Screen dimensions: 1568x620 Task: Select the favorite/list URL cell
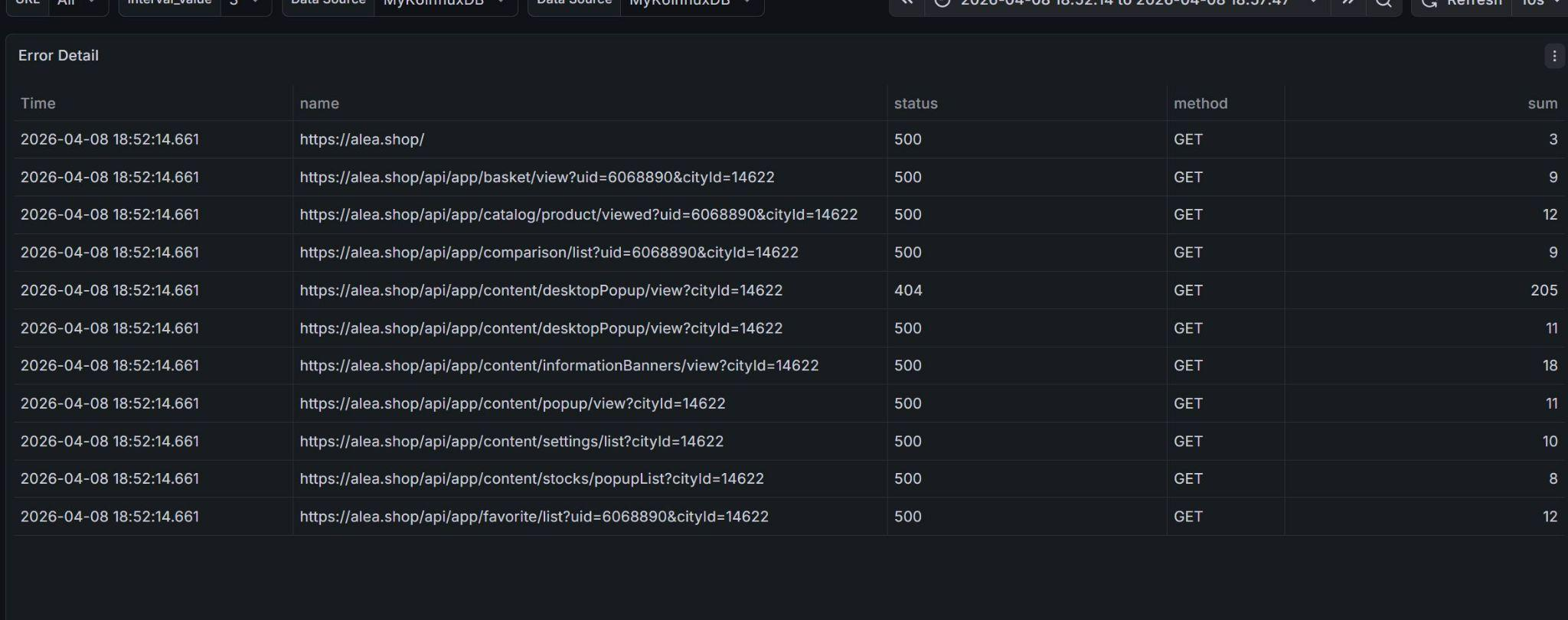tap(534, 517)
